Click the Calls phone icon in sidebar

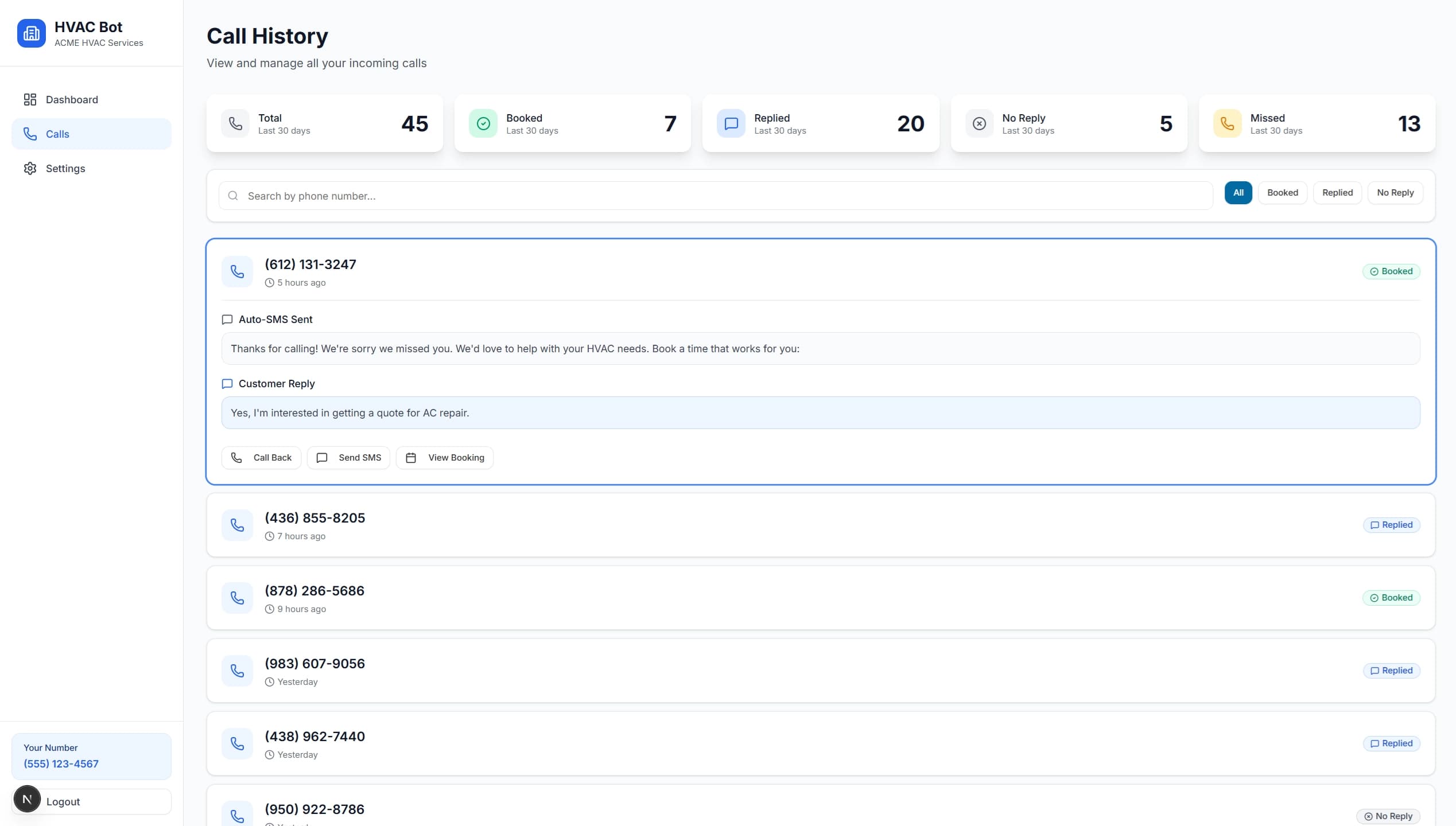30,134
